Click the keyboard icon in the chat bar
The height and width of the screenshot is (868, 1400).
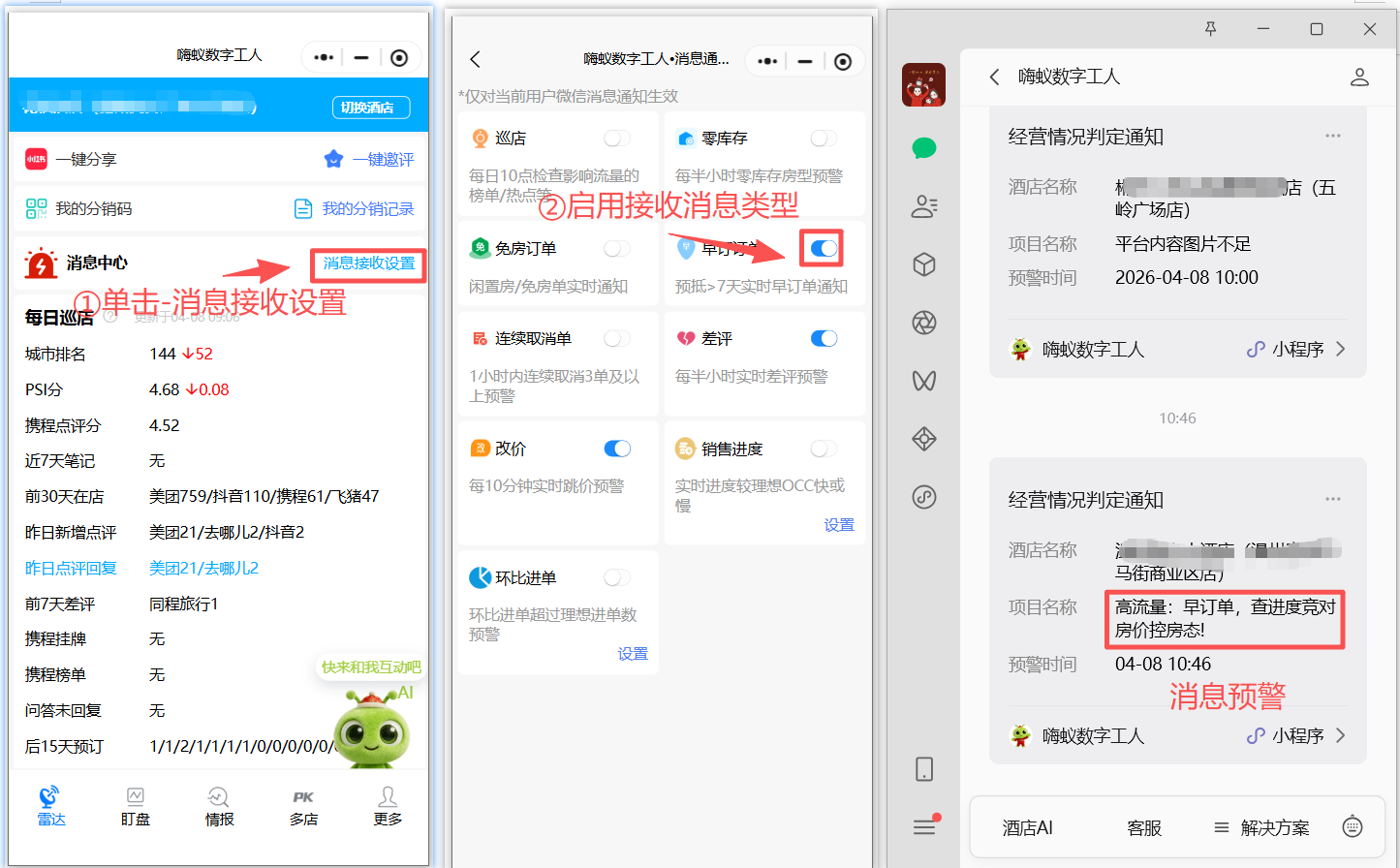(x=1353, y=827)
